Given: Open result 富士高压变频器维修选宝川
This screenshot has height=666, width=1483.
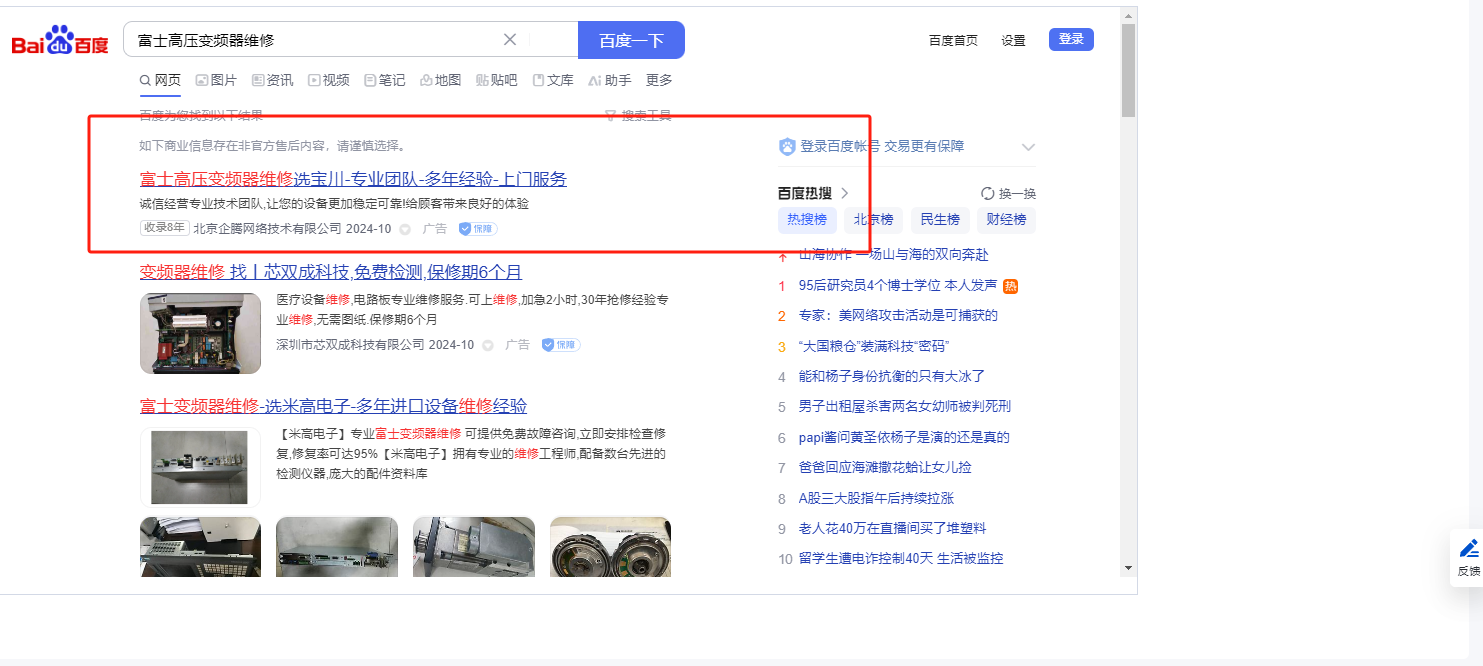Looking at the screenshot, I should (x=353, y=180).
